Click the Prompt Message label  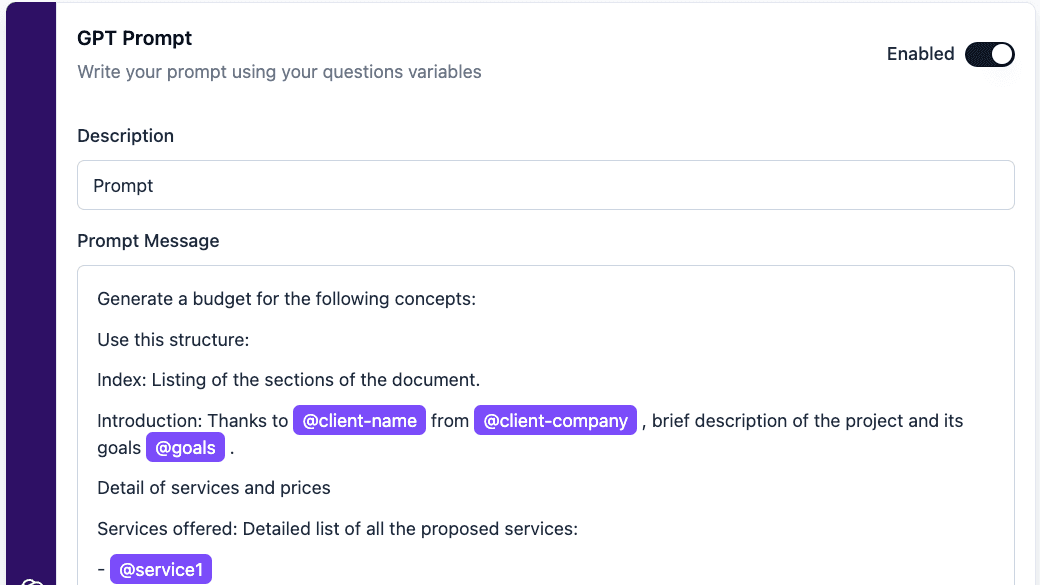pyautogui.click(x=148, y=241)
